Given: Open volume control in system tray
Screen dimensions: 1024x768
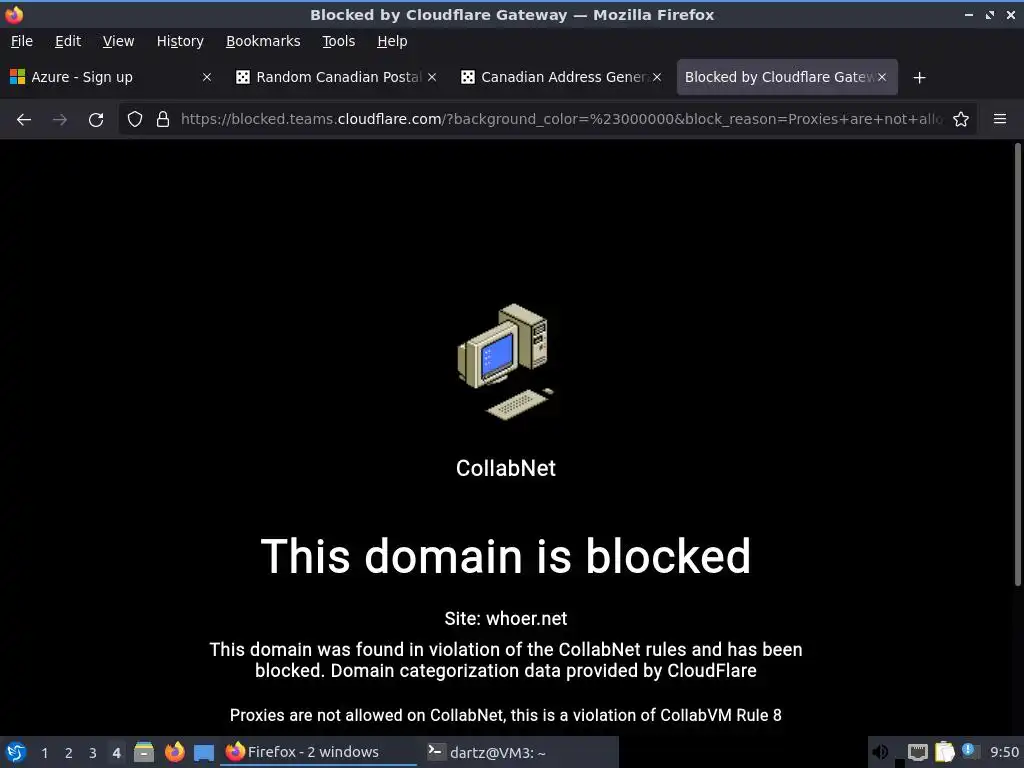Looking at the screenshot, I should [880, 752].
